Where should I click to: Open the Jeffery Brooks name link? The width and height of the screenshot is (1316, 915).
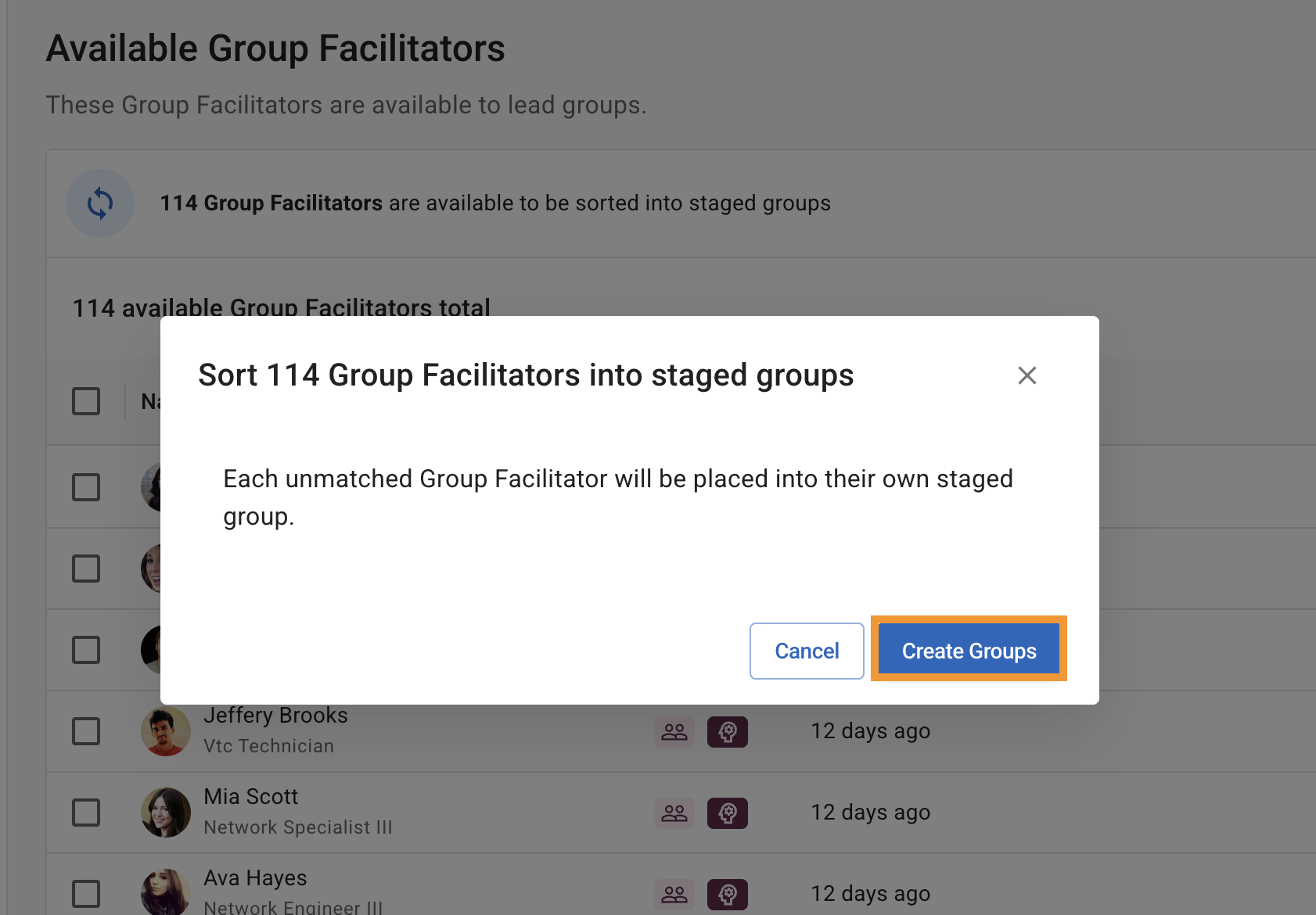[x=275, y=716]
